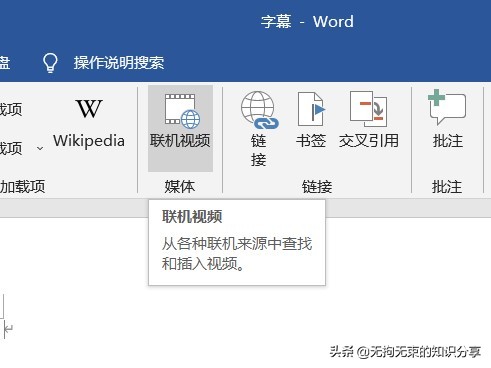Click the 批注 group label at bottom
Screen dimensions: 491x368
click(x=447, y=186)
